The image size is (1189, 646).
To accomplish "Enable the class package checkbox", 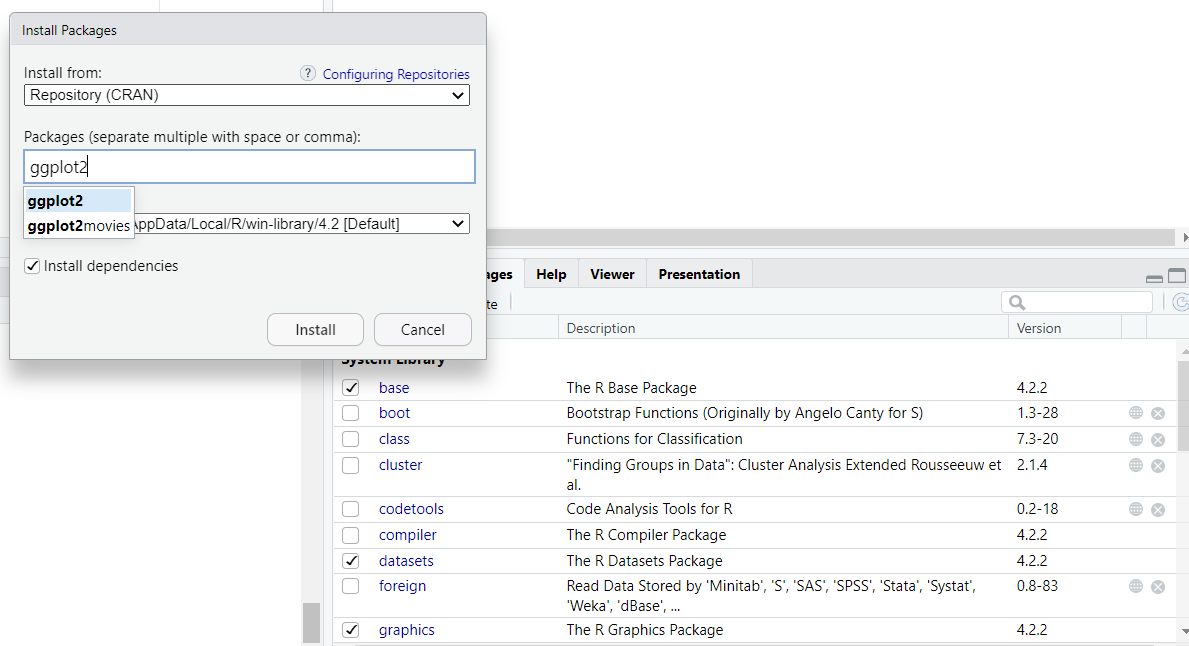I will click(350, 439).
